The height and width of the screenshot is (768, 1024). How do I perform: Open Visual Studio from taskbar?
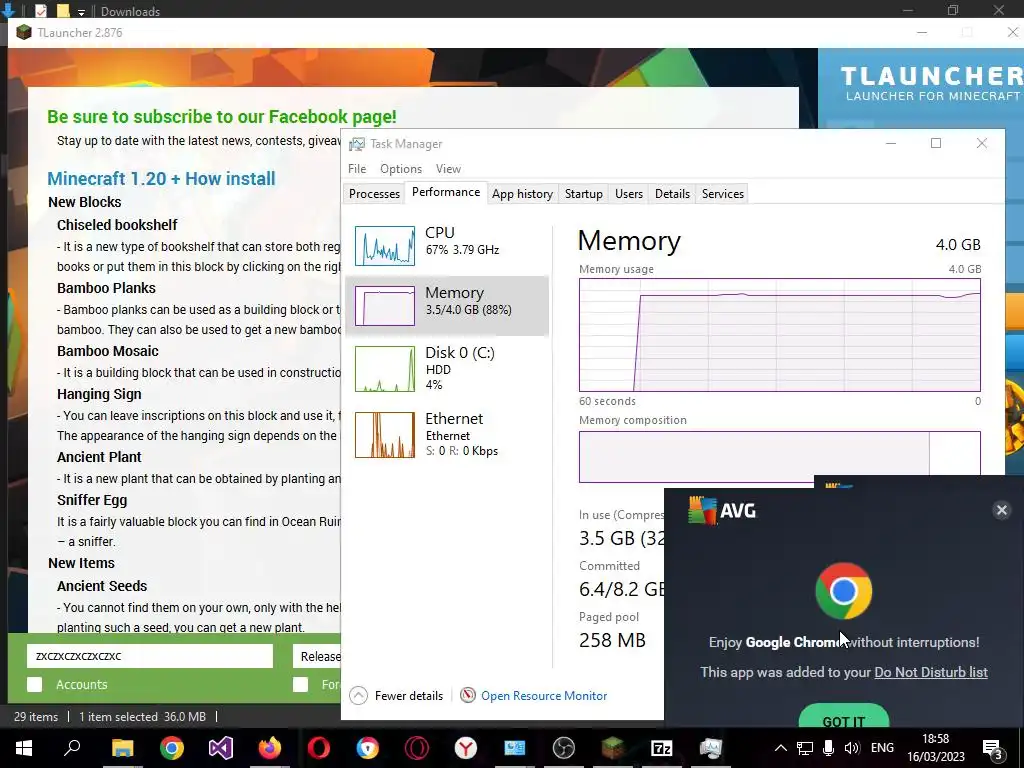221,748
